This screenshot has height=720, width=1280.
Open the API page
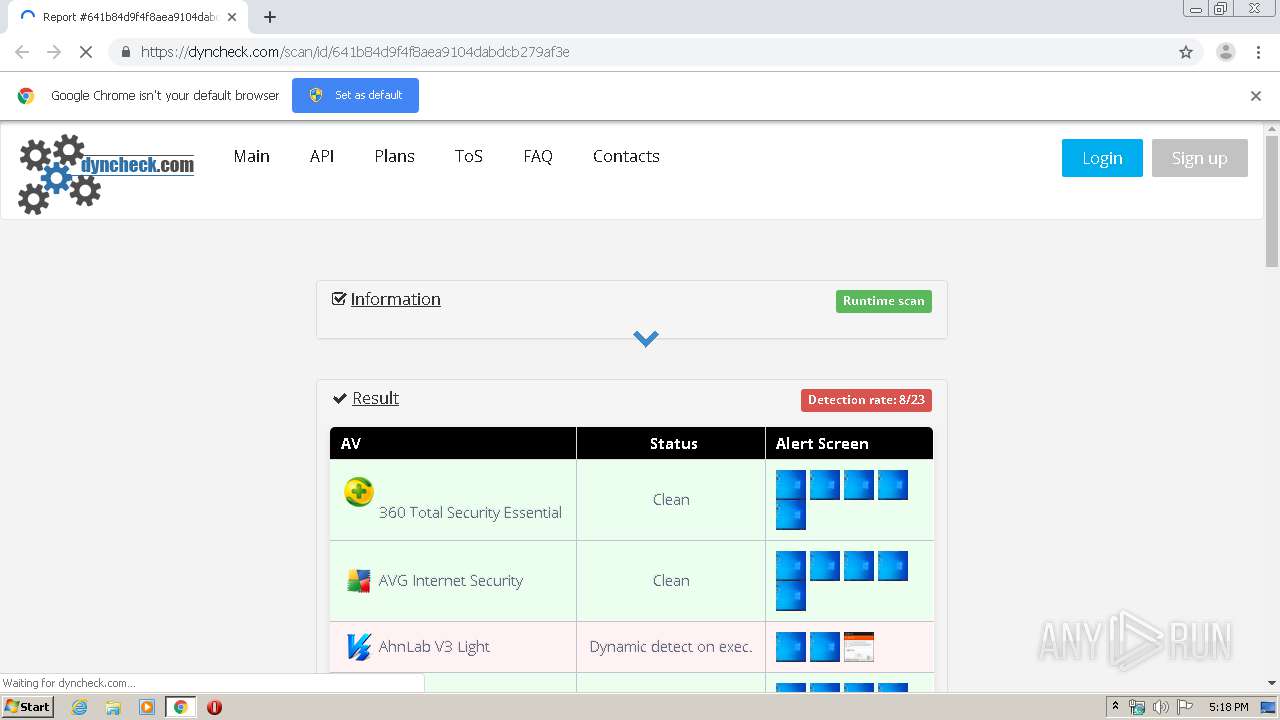click(x=322, y=156)
